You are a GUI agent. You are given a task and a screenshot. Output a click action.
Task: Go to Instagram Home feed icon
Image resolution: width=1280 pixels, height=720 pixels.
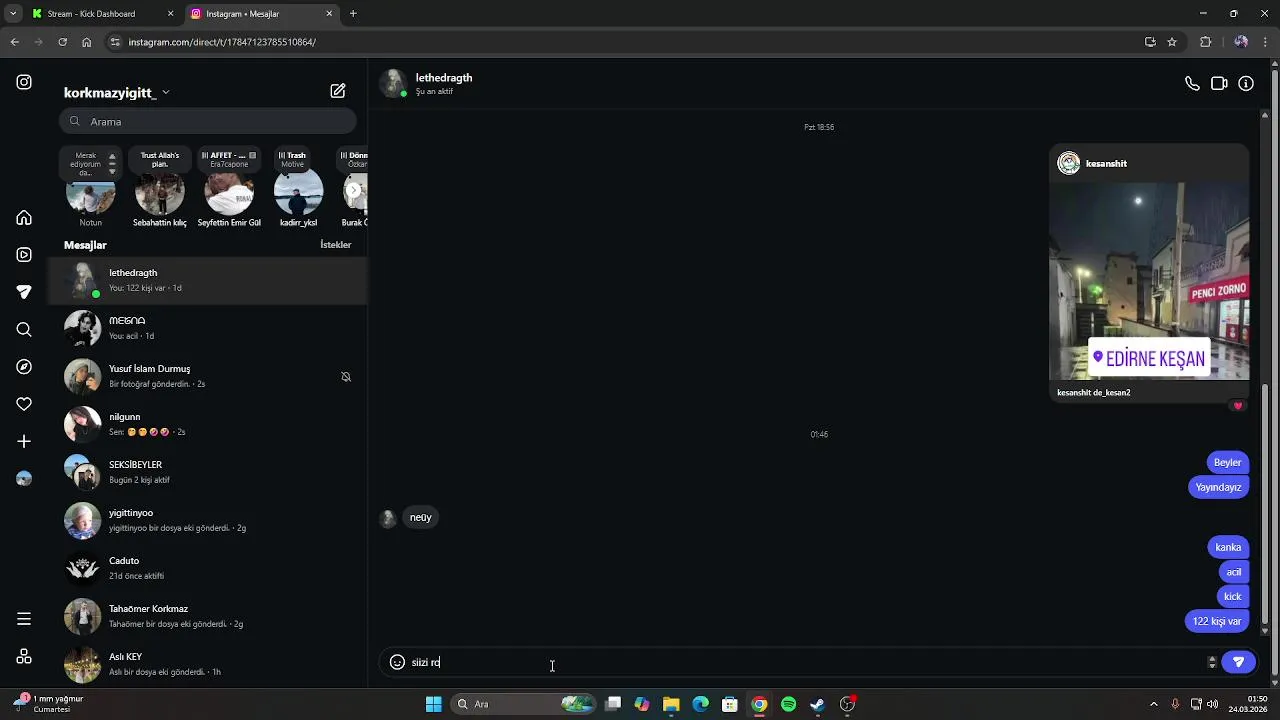[24, 218]
